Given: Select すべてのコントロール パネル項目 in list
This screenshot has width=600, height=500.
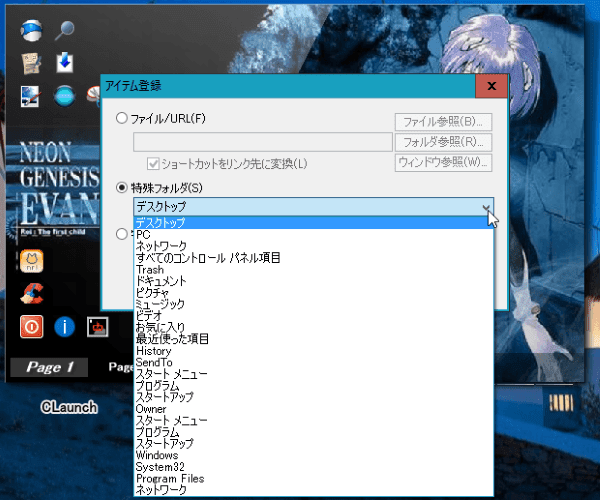Looking at the screenshot, I should click(x=313, y=258).
